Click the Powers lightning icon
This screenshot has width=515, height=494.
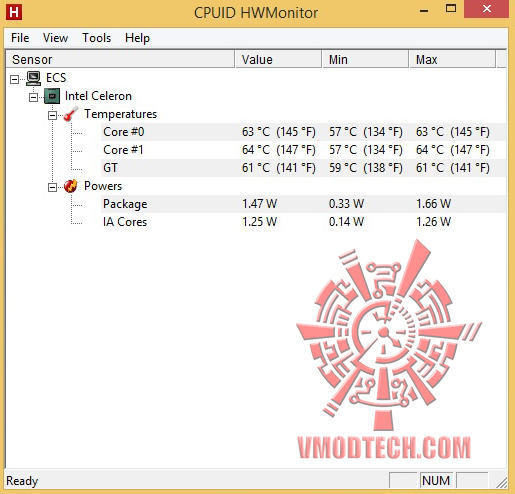[71, 186]
